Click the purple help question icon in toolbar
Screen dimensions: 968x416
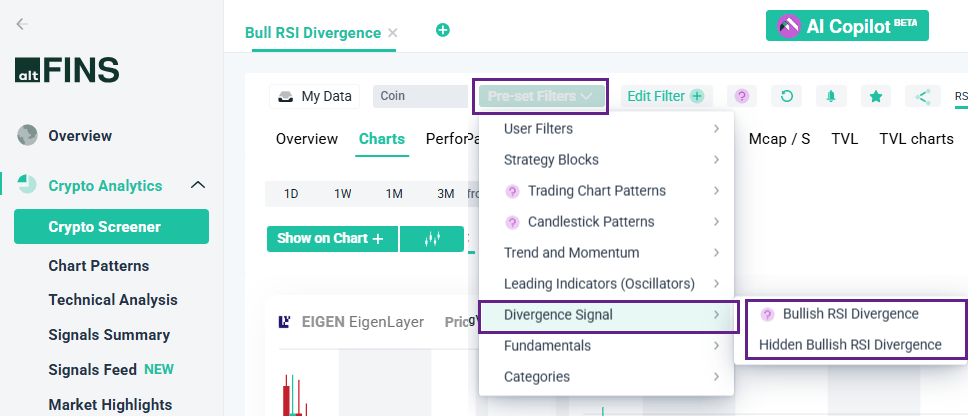(742, 96)
